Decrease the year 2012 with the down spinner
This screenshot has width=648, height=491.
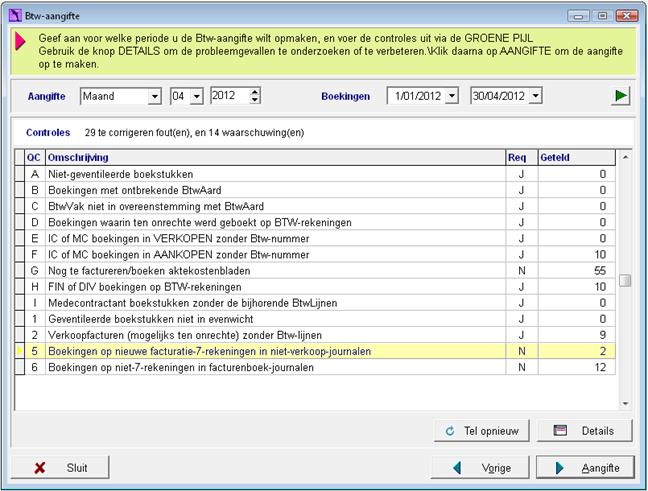point(255,100)
